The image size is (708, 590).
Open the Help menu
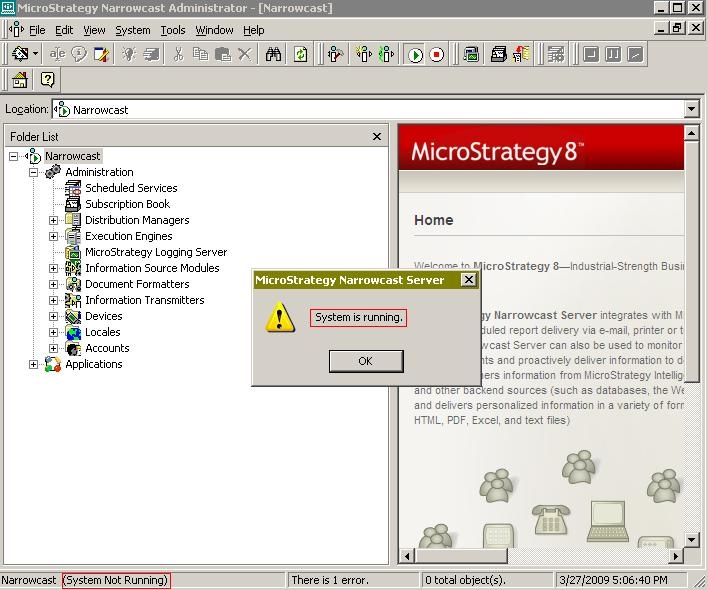coord(253,30)
